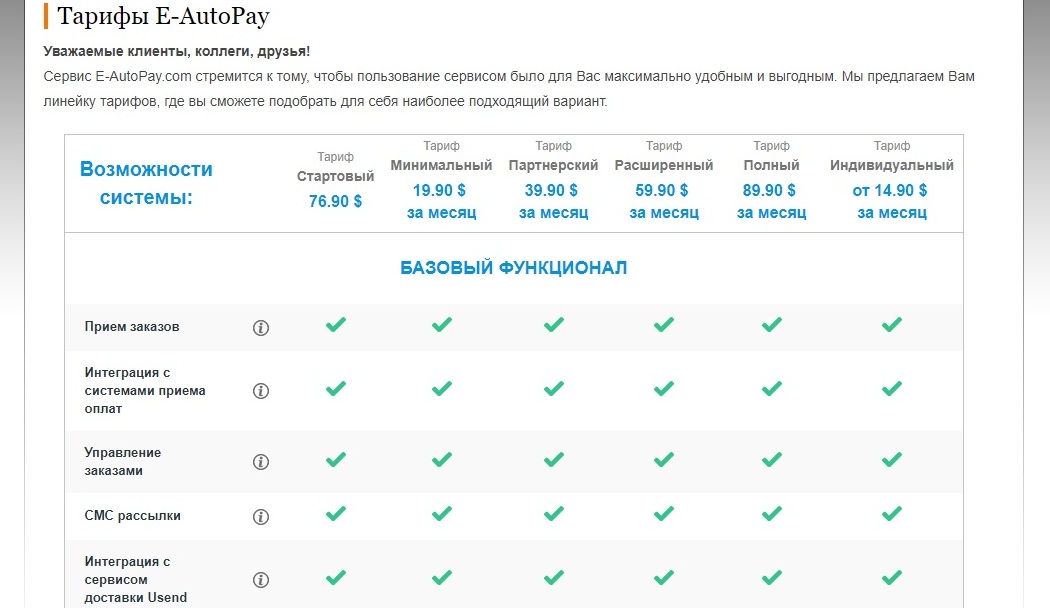Image resolution: width=1050 pixels, height=608 pixels.
Task: Select the Тариф Стартовый column header
Action: click(x=336, y=179)
